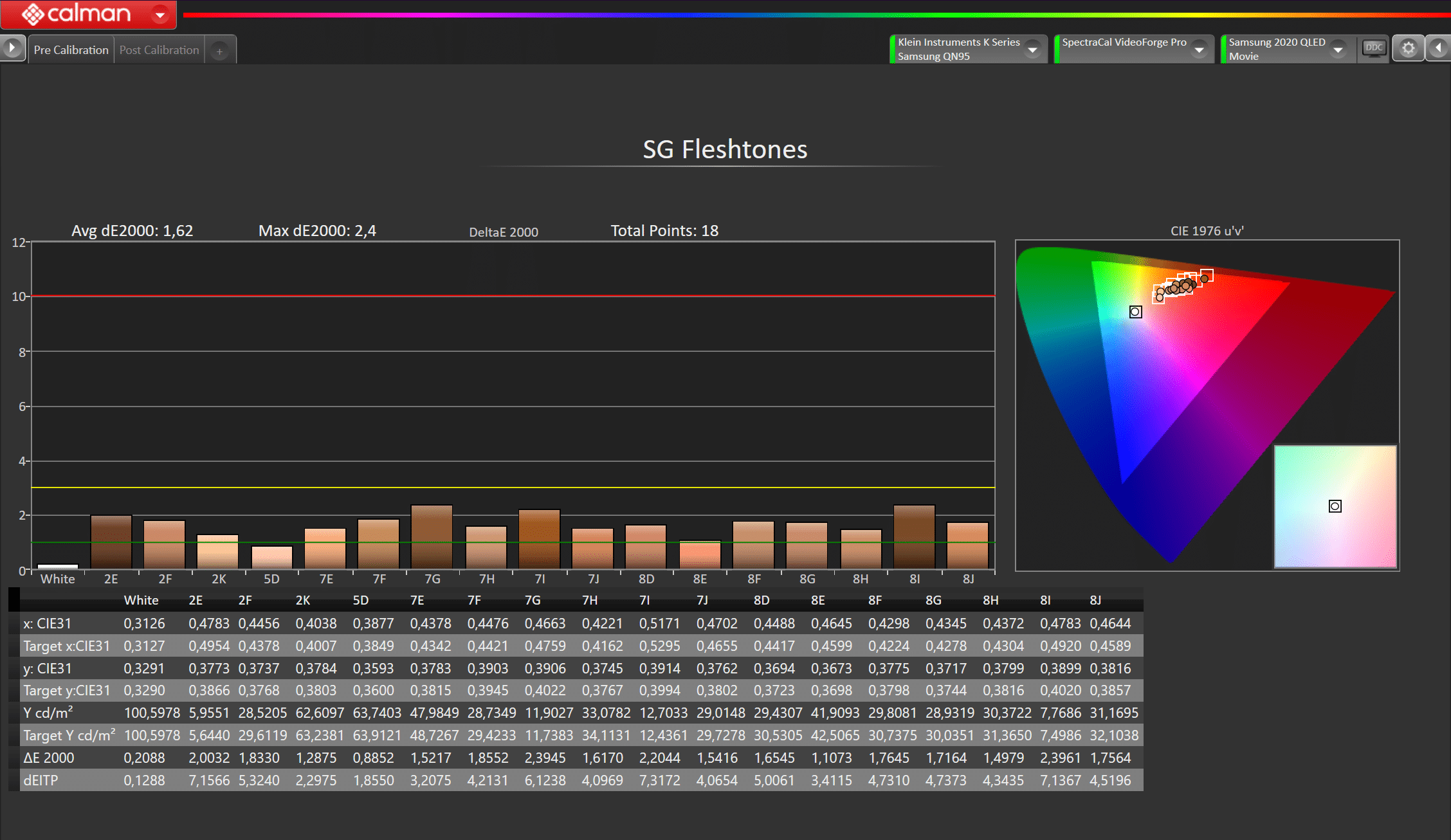Click the Samsung 2020 QLED Movie button

click(x=1277, y=49)
